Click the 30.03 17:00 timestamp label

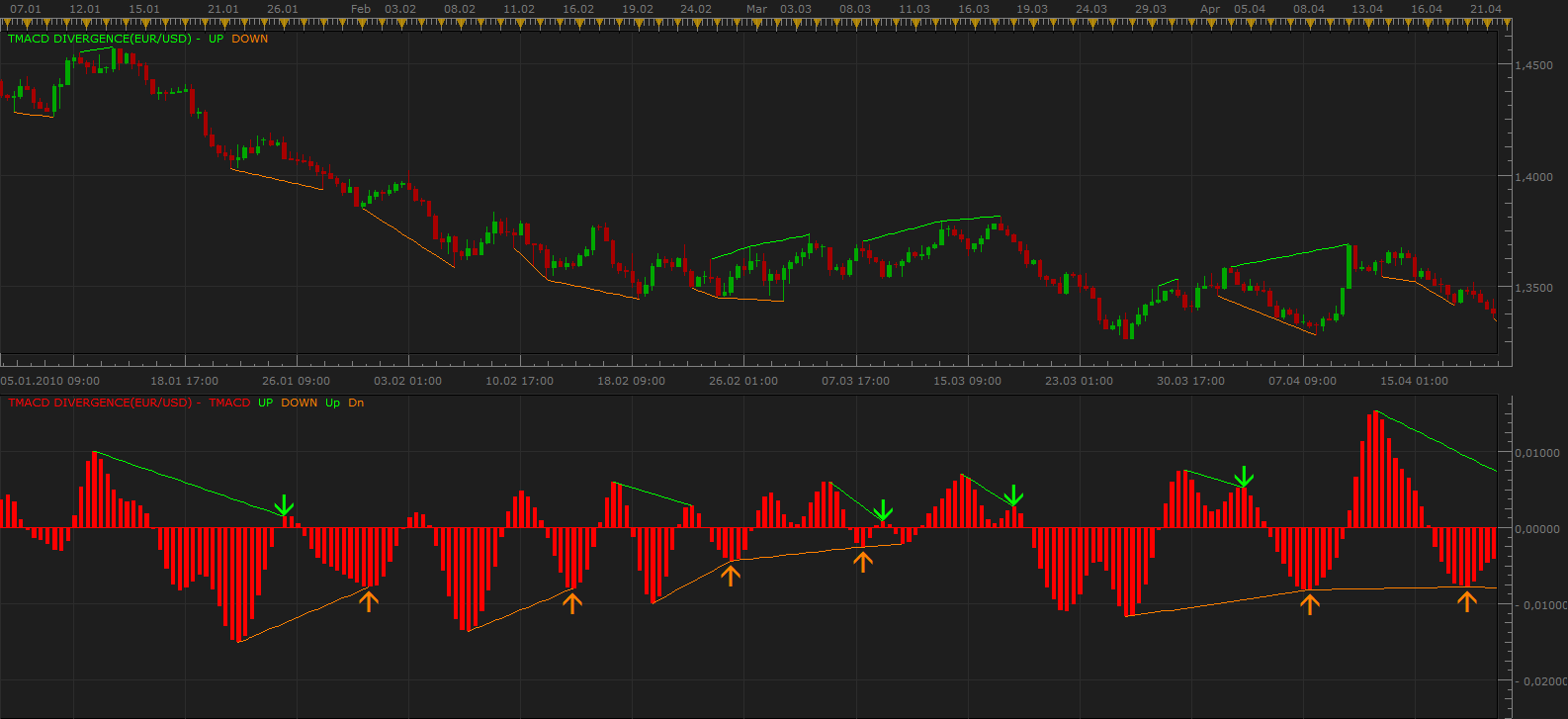(1190, 381)
